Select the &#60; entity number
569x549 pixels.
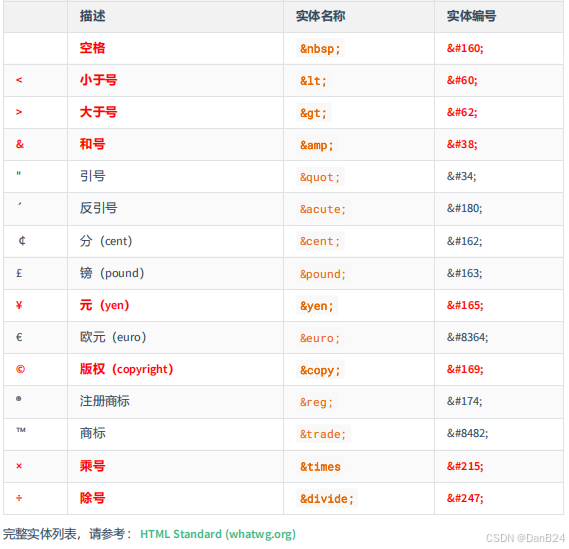pos(462,80)
